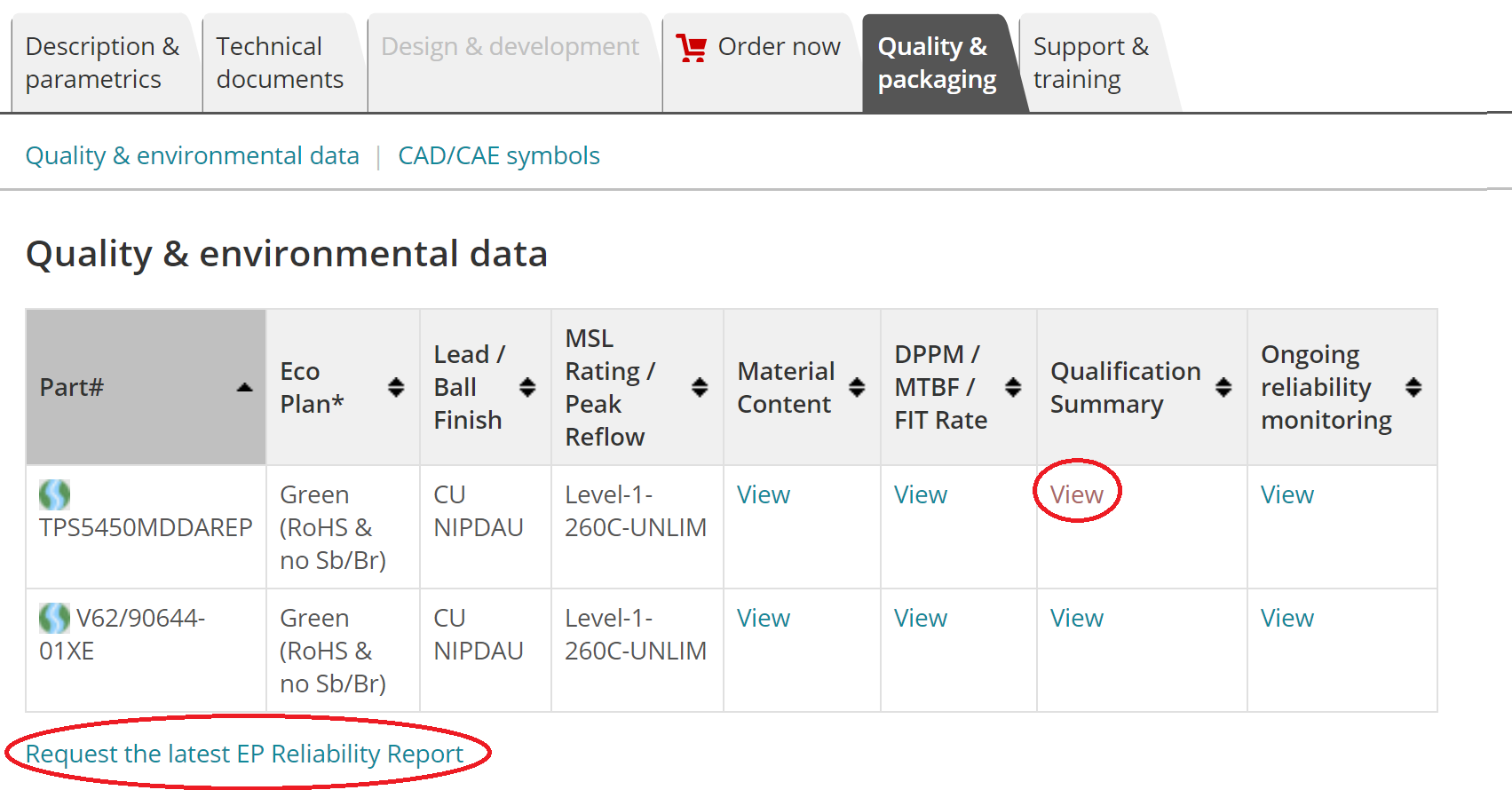The height and width of the screenshot is (790, 1512).
Task: Click the green leaf icon beside TPS5450MDDAREP
Action: [54, 494]
